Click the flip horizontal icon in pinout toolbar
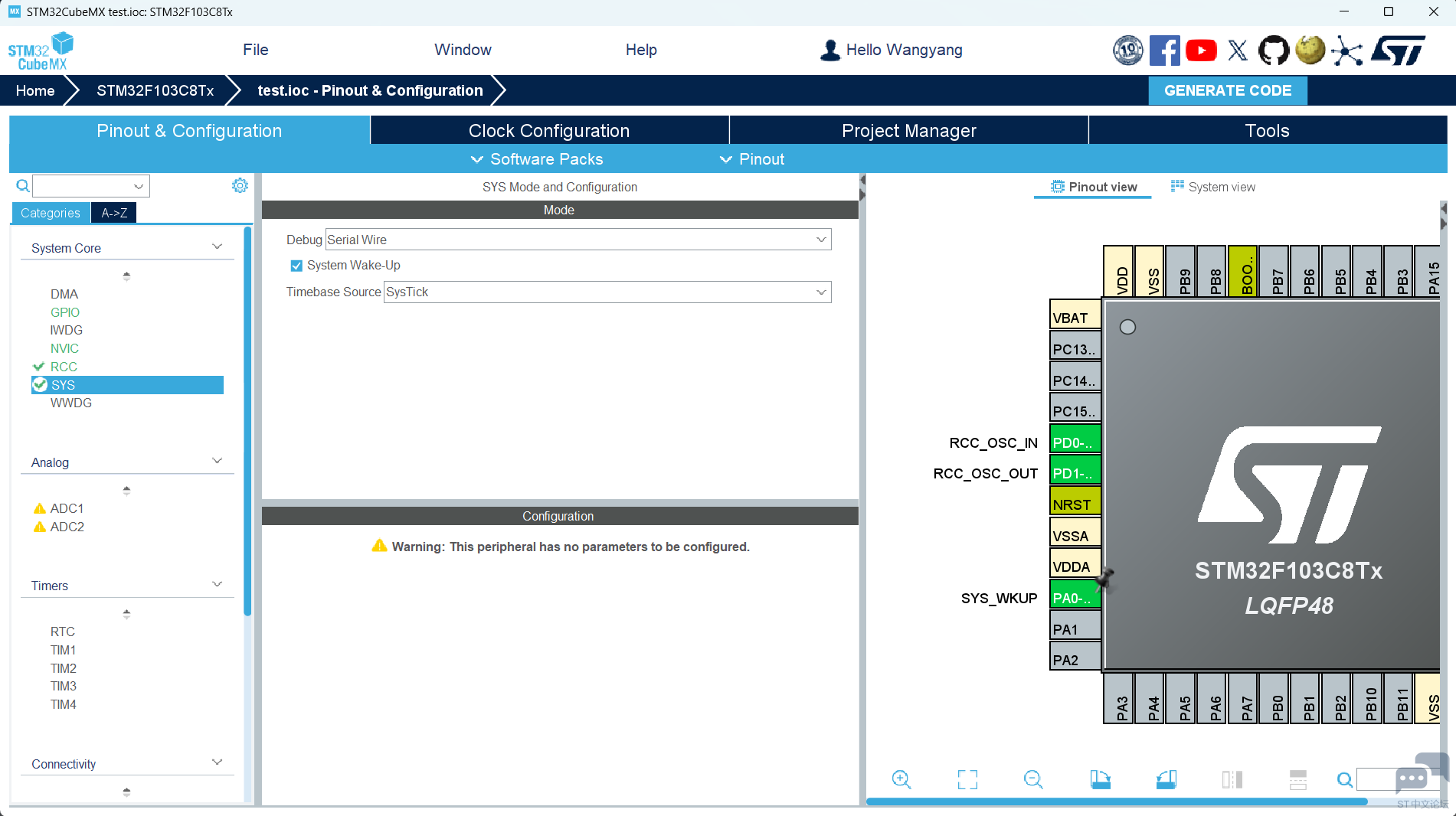The image size is (1456, 816). [x=1232, y=779]
